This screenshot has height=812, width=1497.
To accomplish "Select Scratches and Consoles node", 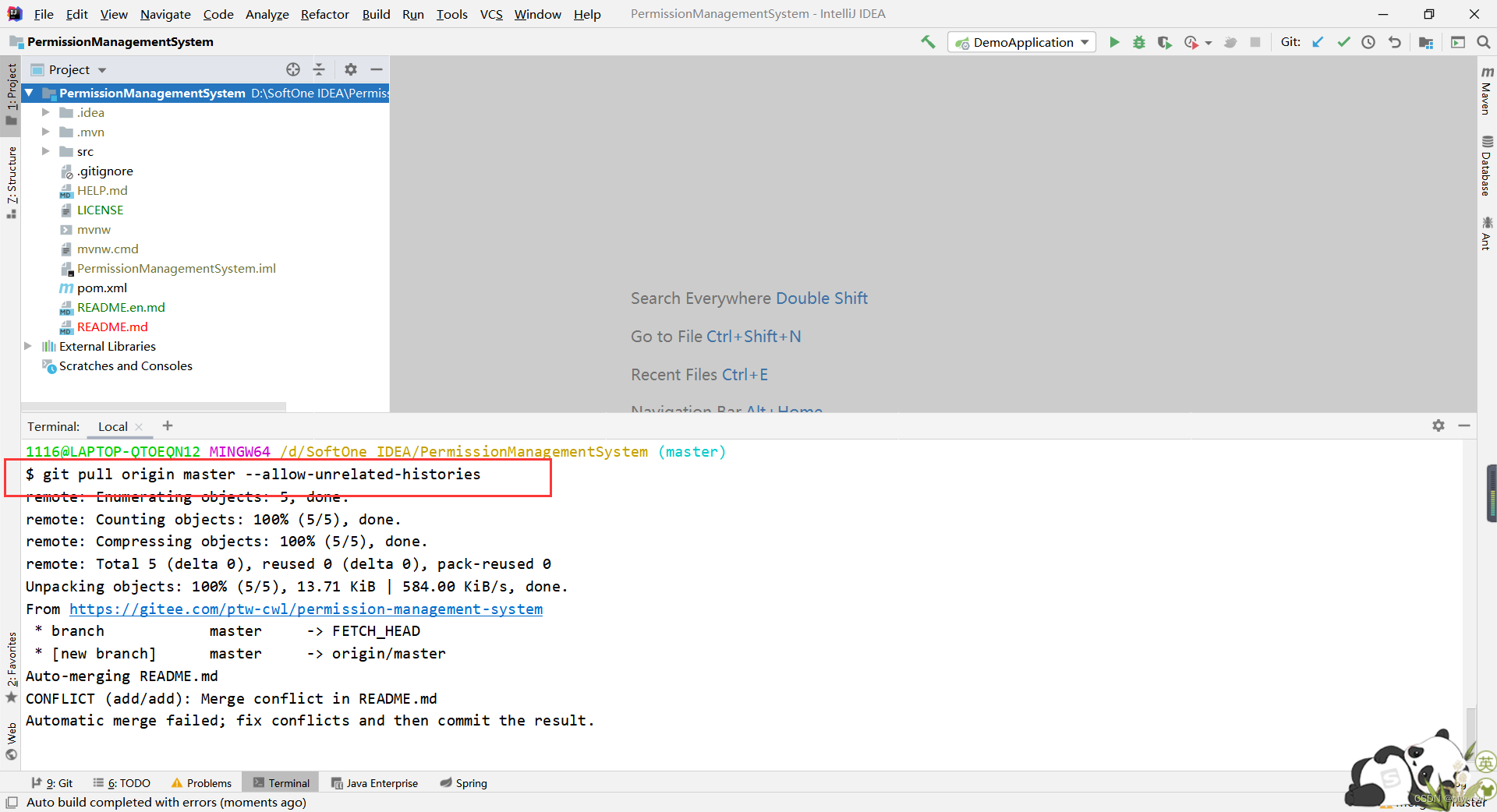I will pos(126,365).
